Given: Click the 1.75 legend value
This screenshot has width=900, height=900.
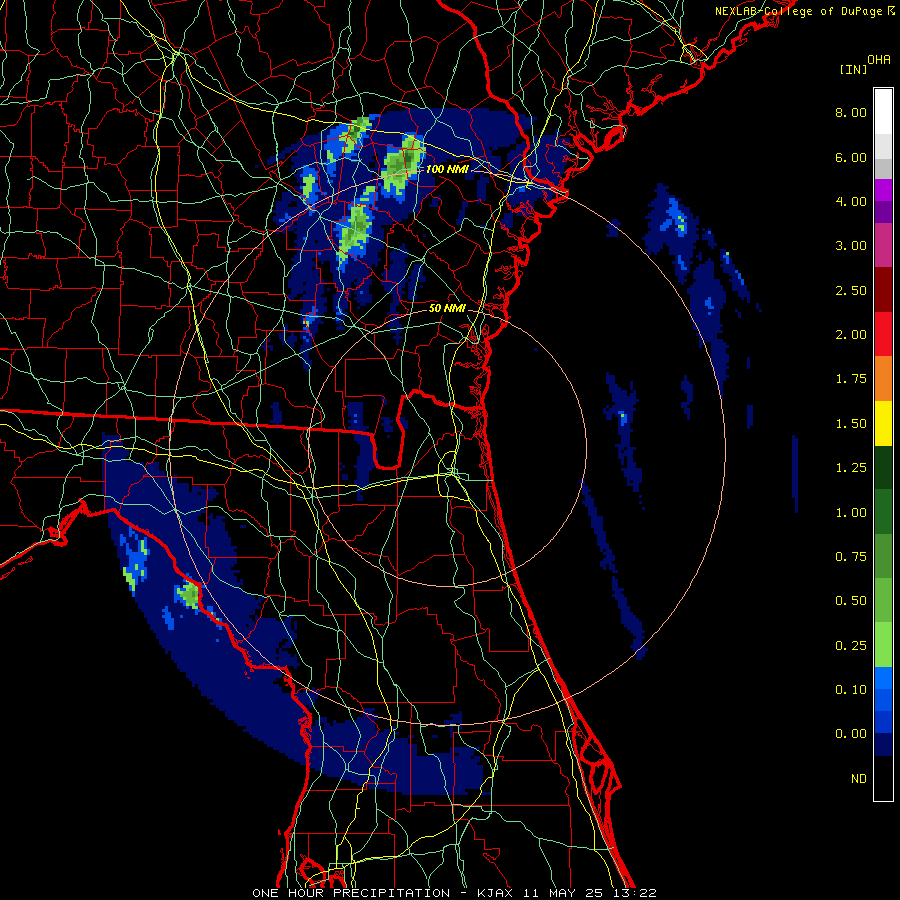Looking at the screenshot, I should tap(851, 379).
